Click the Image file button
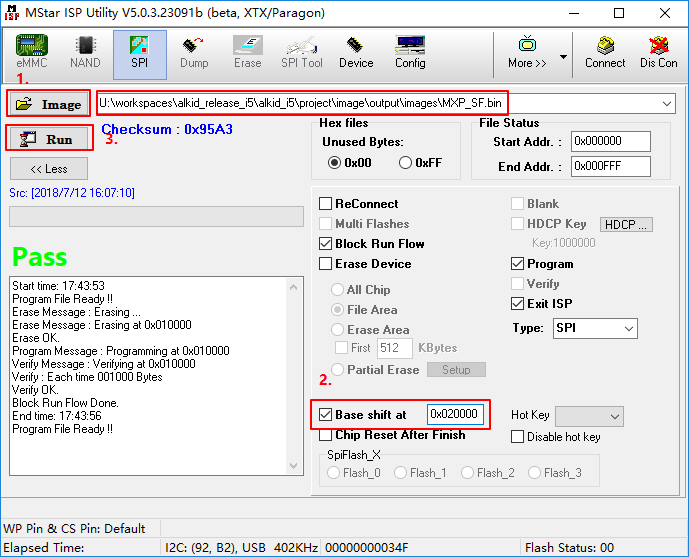 49,104
